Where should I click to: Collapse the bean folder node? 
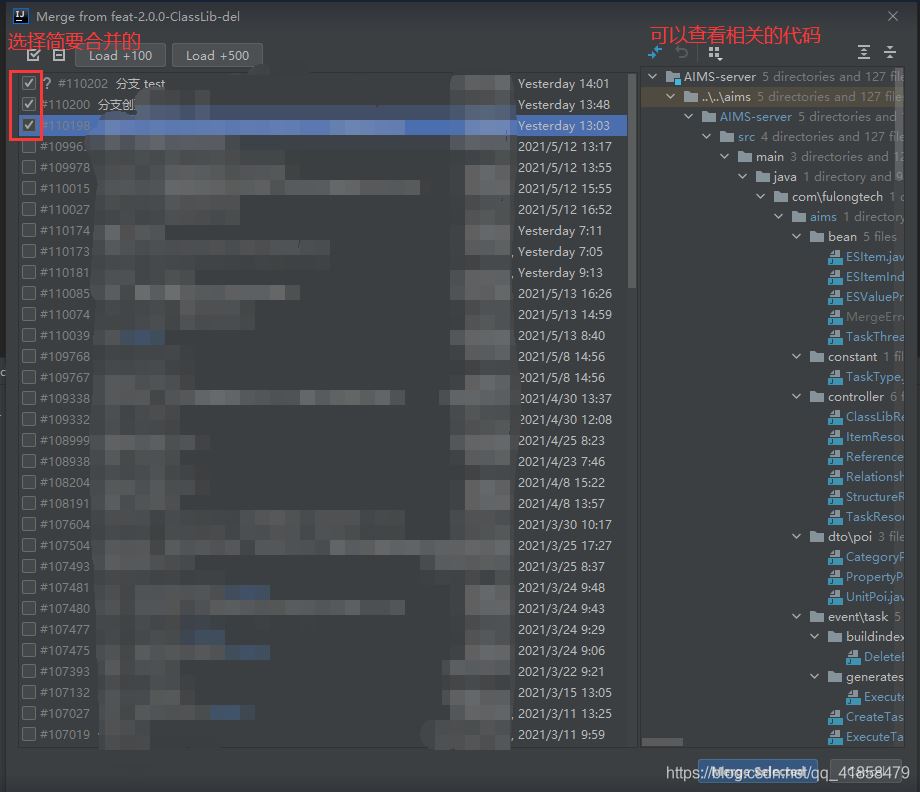click(797, 236)
